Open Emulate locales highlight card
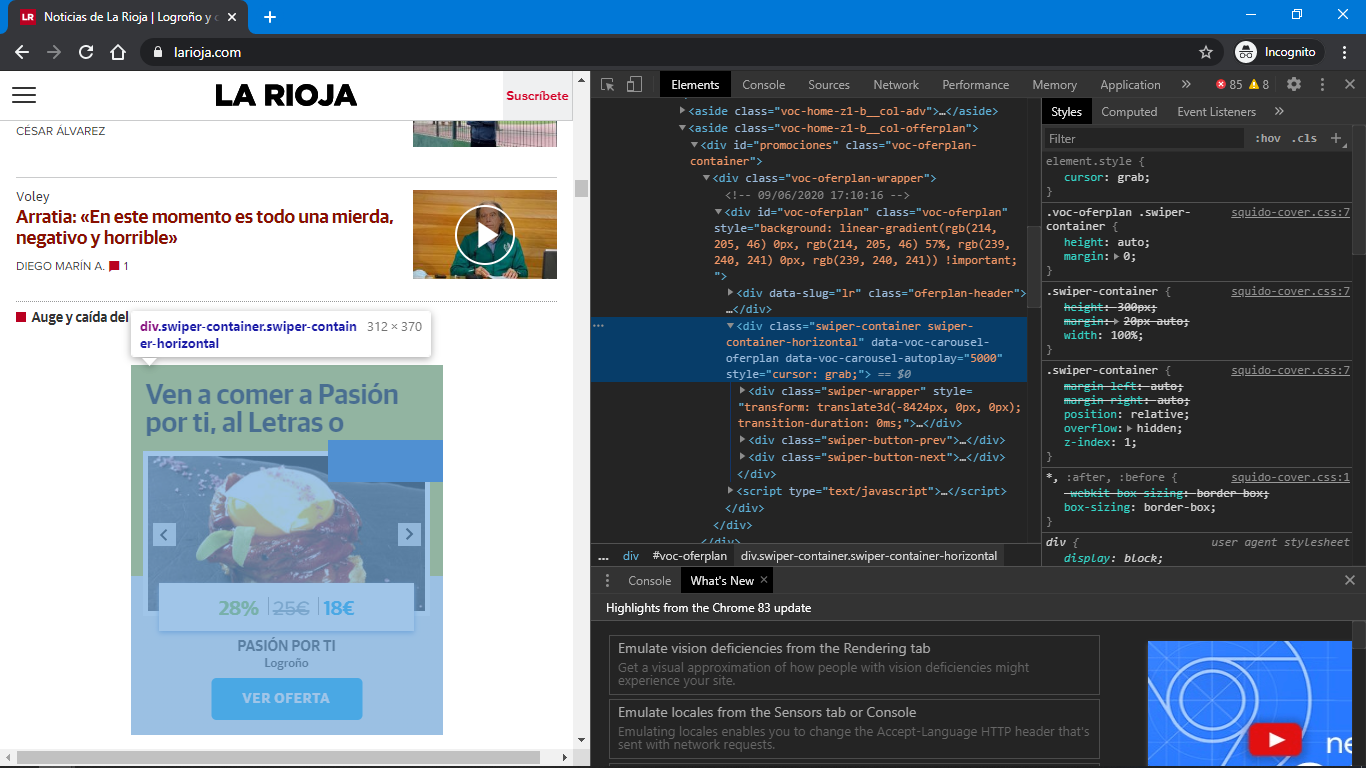This screenshot has height=768, width=1366. click(x=854, y=728)
